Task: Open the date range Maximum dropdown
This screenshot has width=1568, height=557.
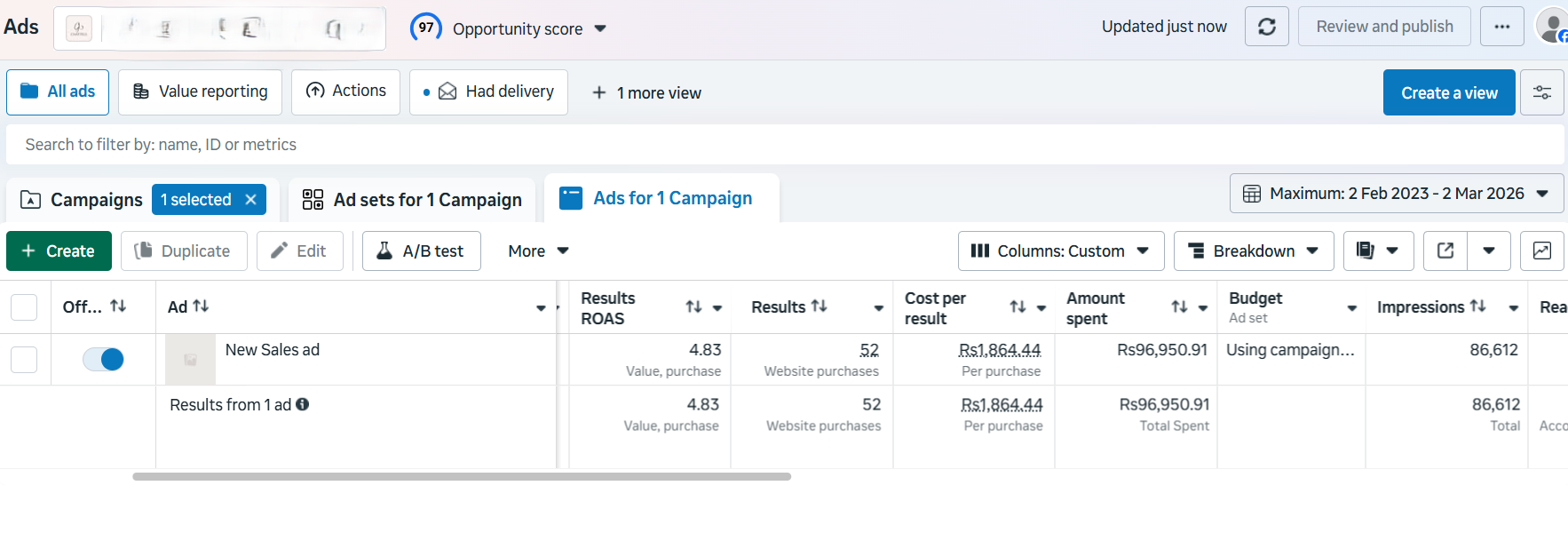Action: click(x=1396, y=194)
